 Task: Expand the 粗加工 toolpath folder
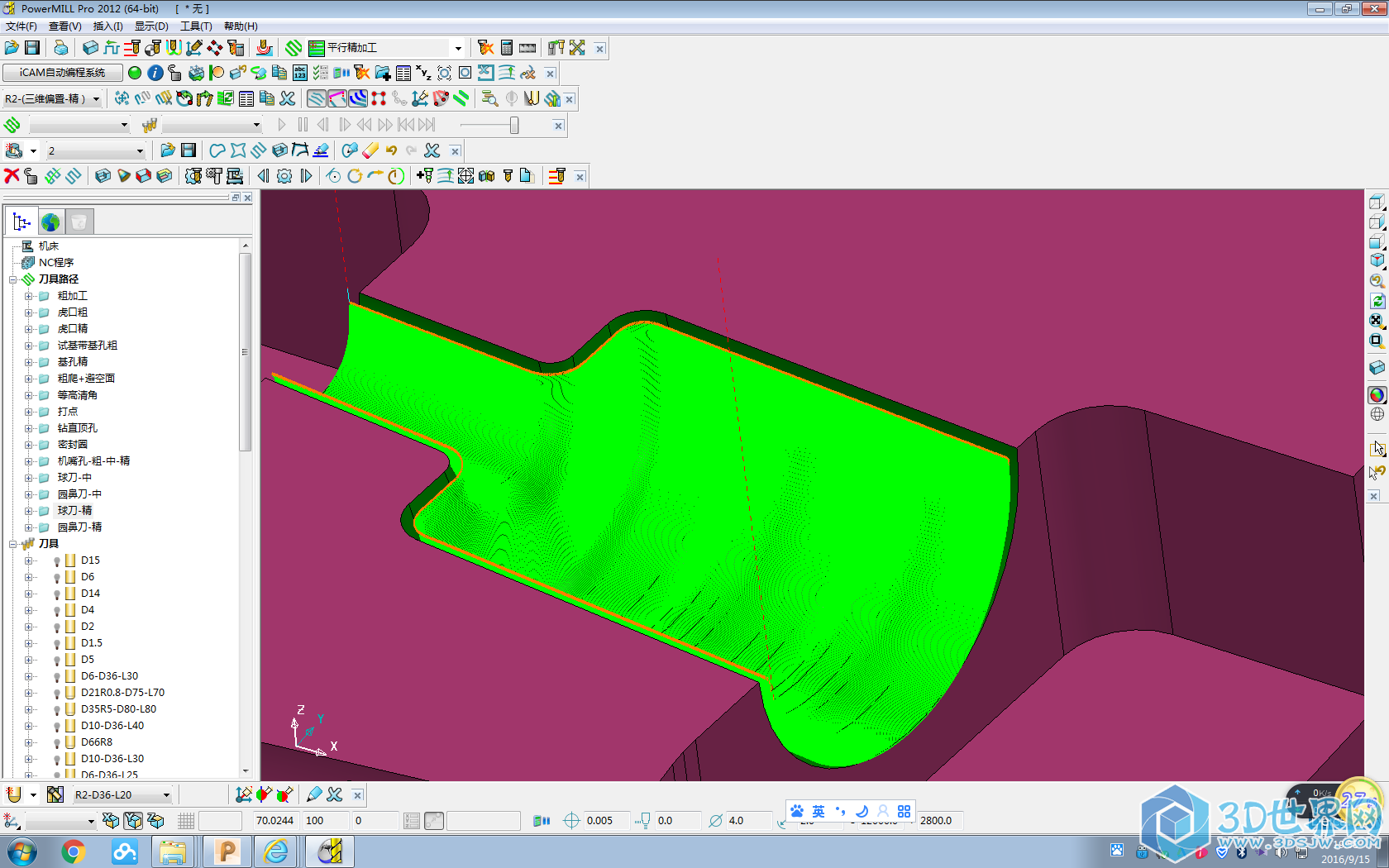(29, 296)
